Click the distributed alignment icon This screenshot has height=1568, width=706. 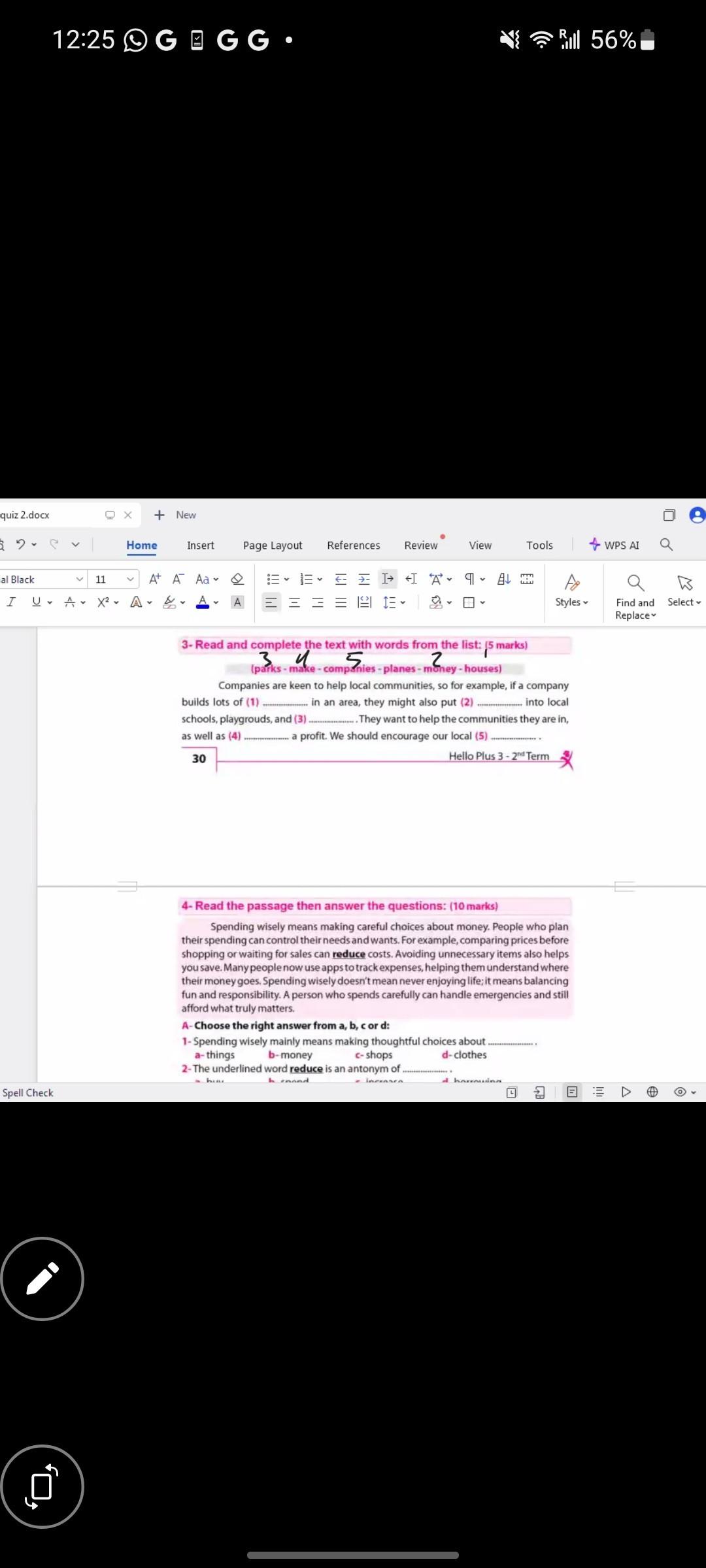[364, 602]
